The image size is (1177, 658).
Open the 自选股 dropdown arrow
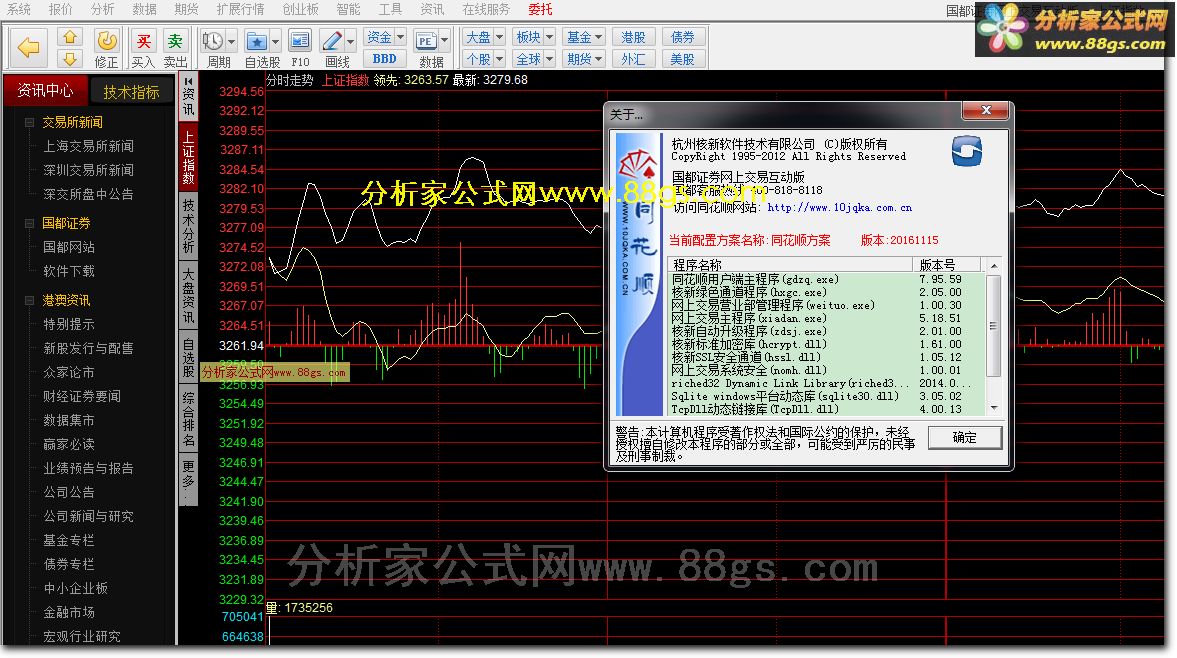pos(275,41)
